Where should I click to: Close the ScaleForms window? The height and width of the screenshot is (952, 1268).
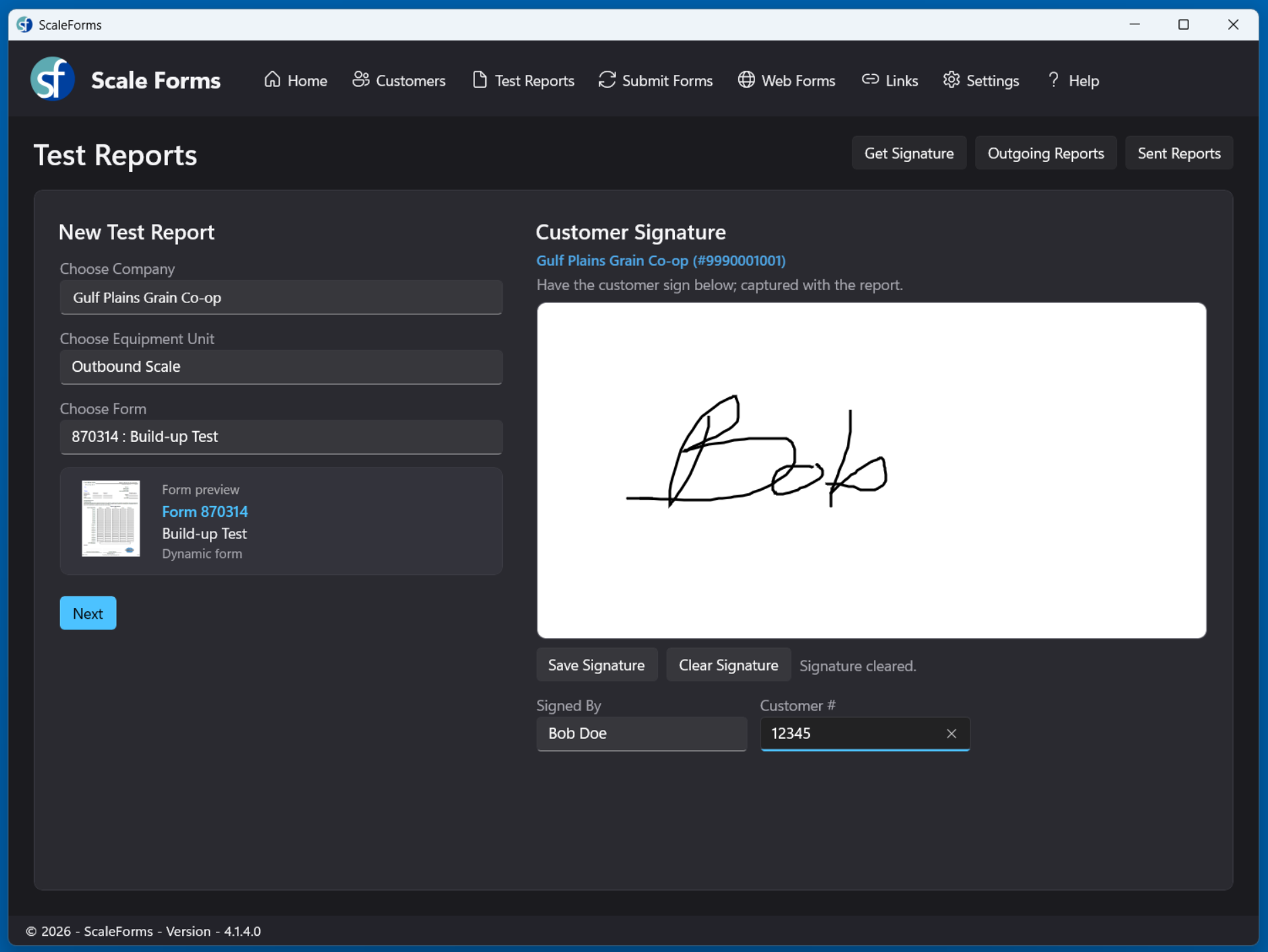coord(1233,25)
